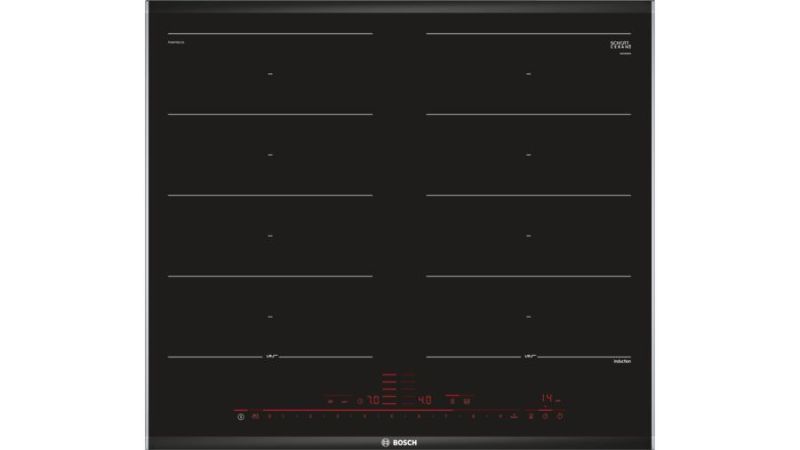Tap center mark of bottom-left cooking zone

[x=270, y=317]
